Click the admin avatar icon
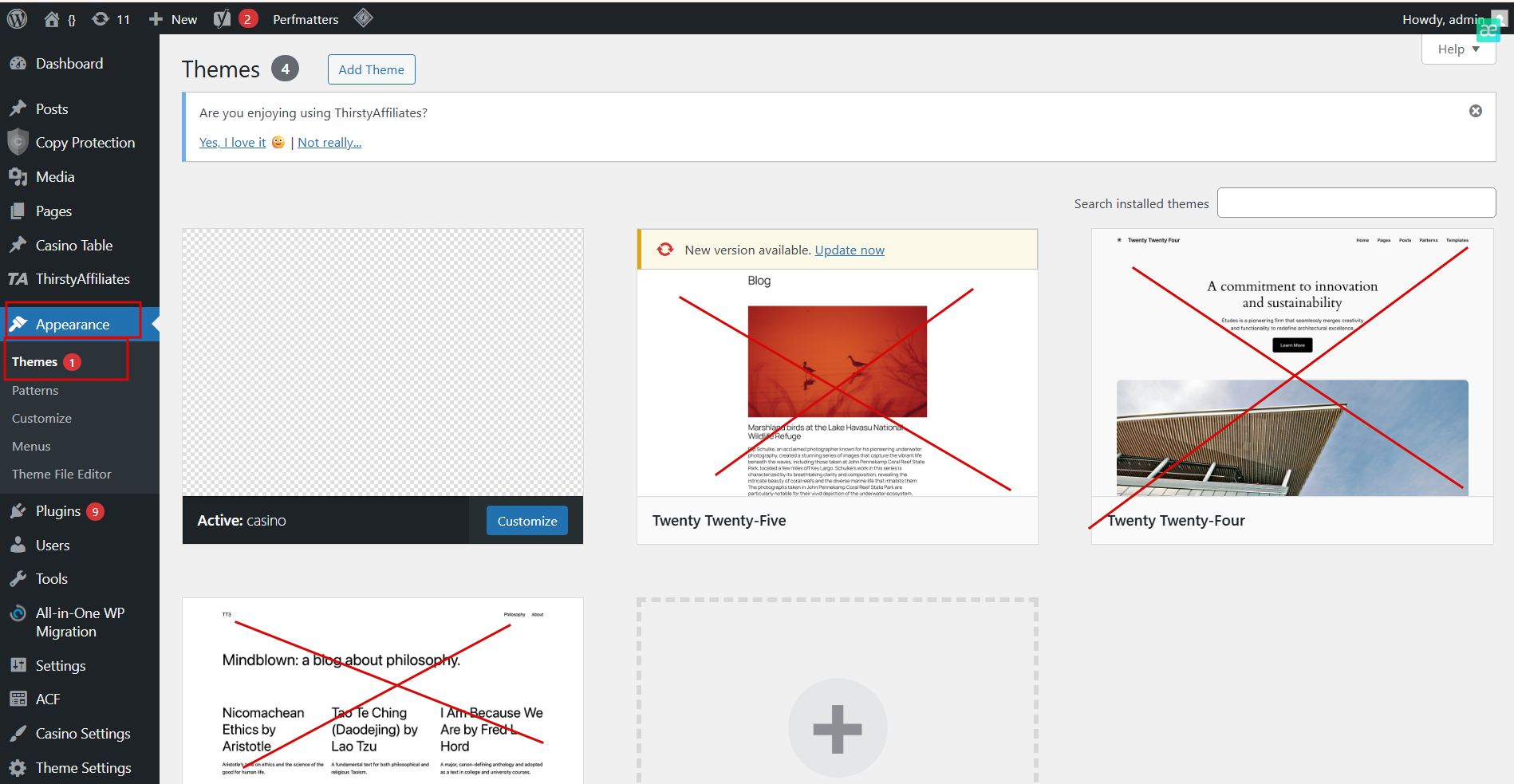 1500,18
